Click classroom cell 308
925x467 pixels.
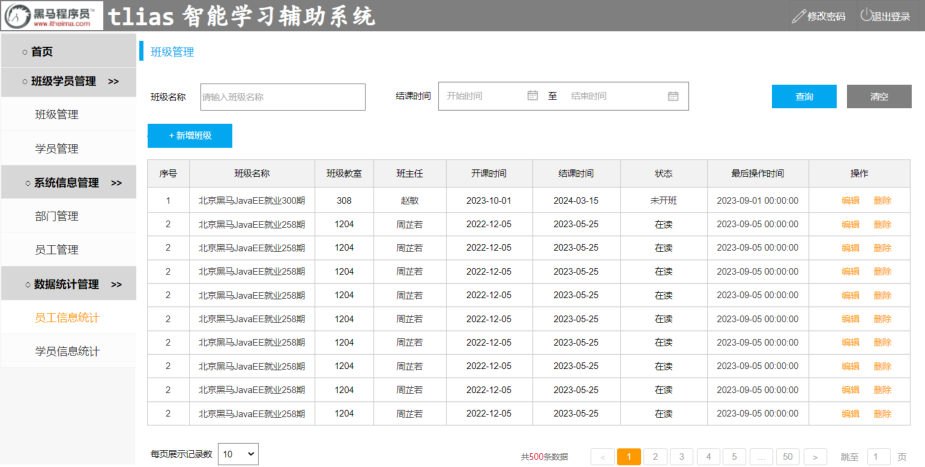344,200
